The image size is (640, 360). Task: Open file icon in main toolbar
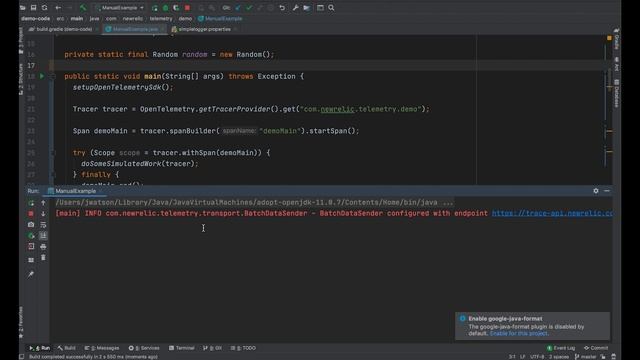point(23,8)
